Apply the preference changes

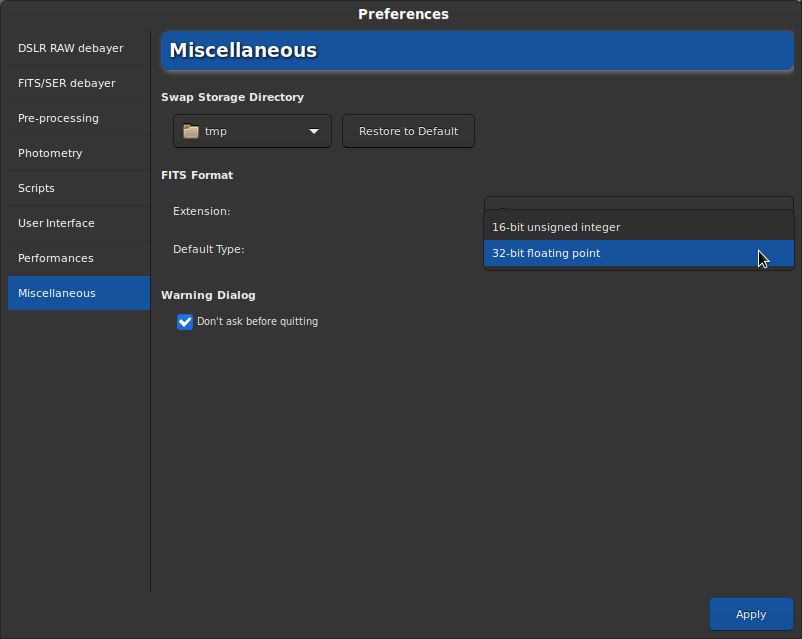pyautogui.click(x=751, y=614)
